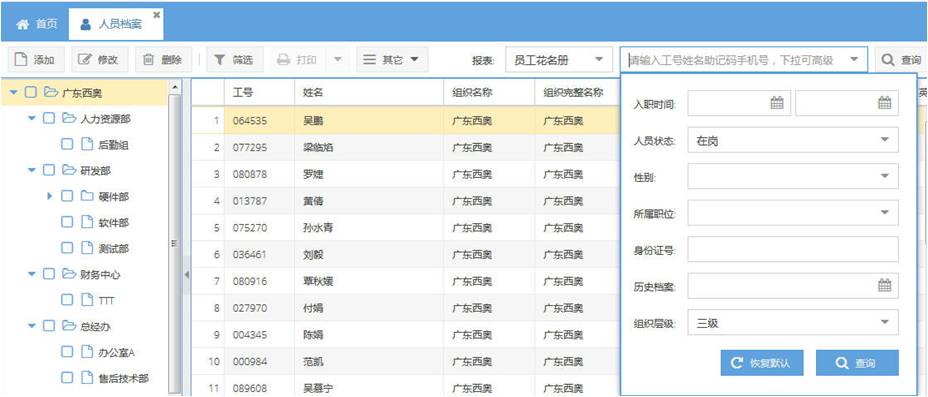Click the blue 查询 button in panel
Viewport: 928px width, 397px height.
click(x=857, y=363)
